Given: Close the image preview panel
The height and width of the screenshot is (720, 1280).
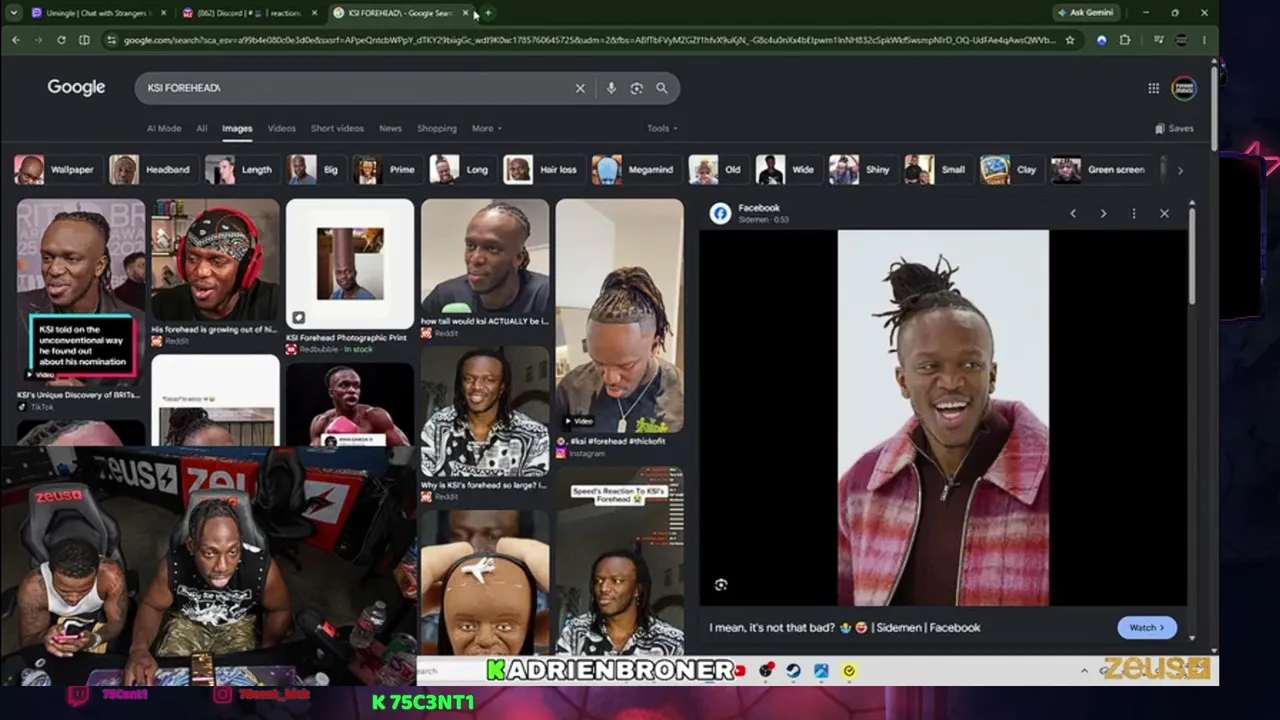Looking at the screenshot, I should pos(1164,214).
